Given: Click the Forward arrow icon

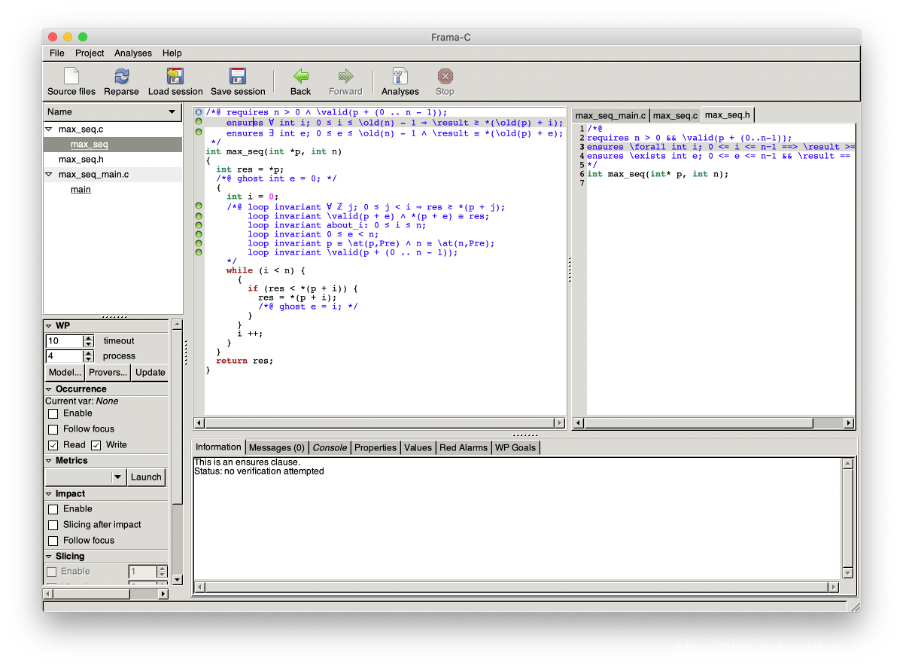Looking at the screenshot, I should [345, 76].
